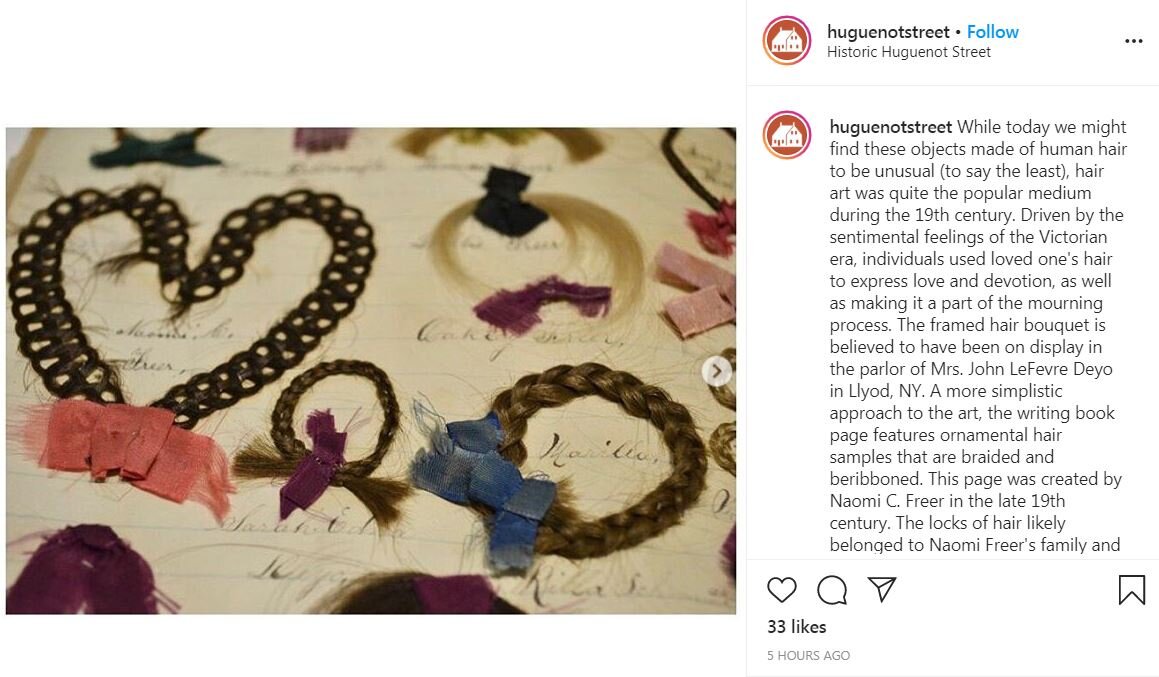Viewport: 1159px width, 677px height.
Task: Click the hair art photo
Action: click(371, 370)
